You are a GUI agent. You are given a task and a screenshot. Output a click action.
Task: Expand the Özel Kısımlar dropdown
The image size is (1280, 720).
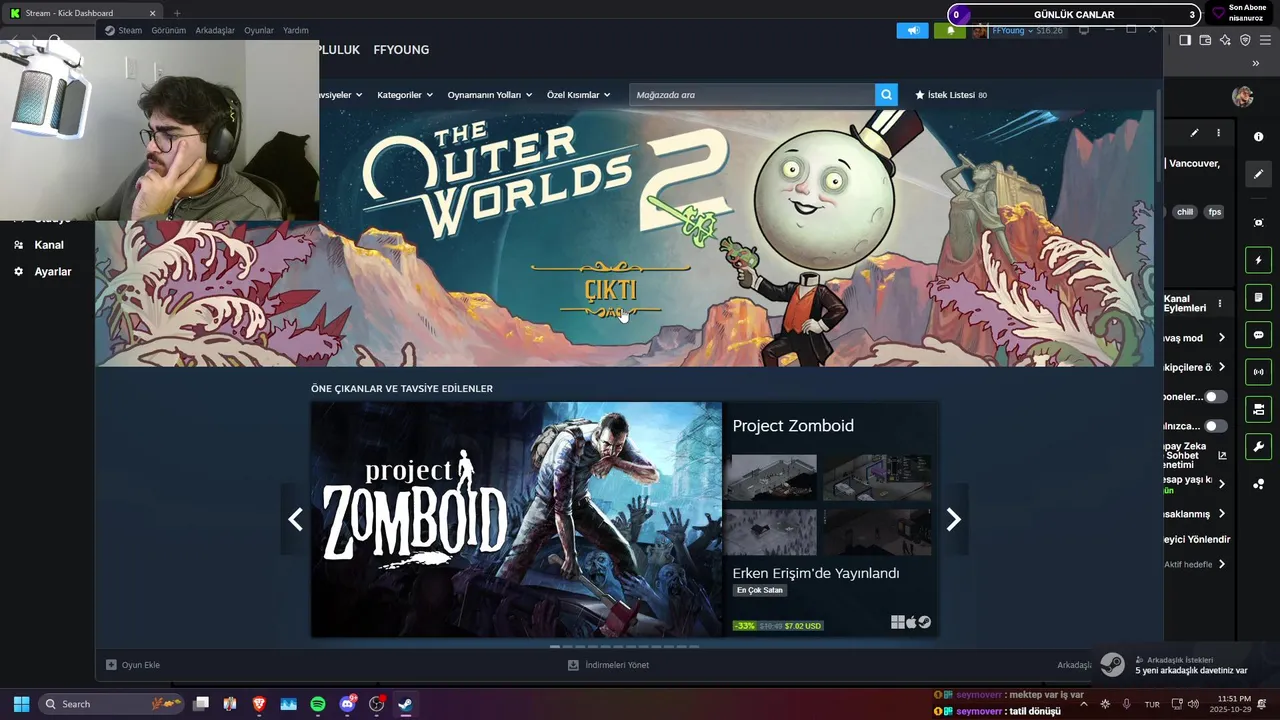[578, 95]
